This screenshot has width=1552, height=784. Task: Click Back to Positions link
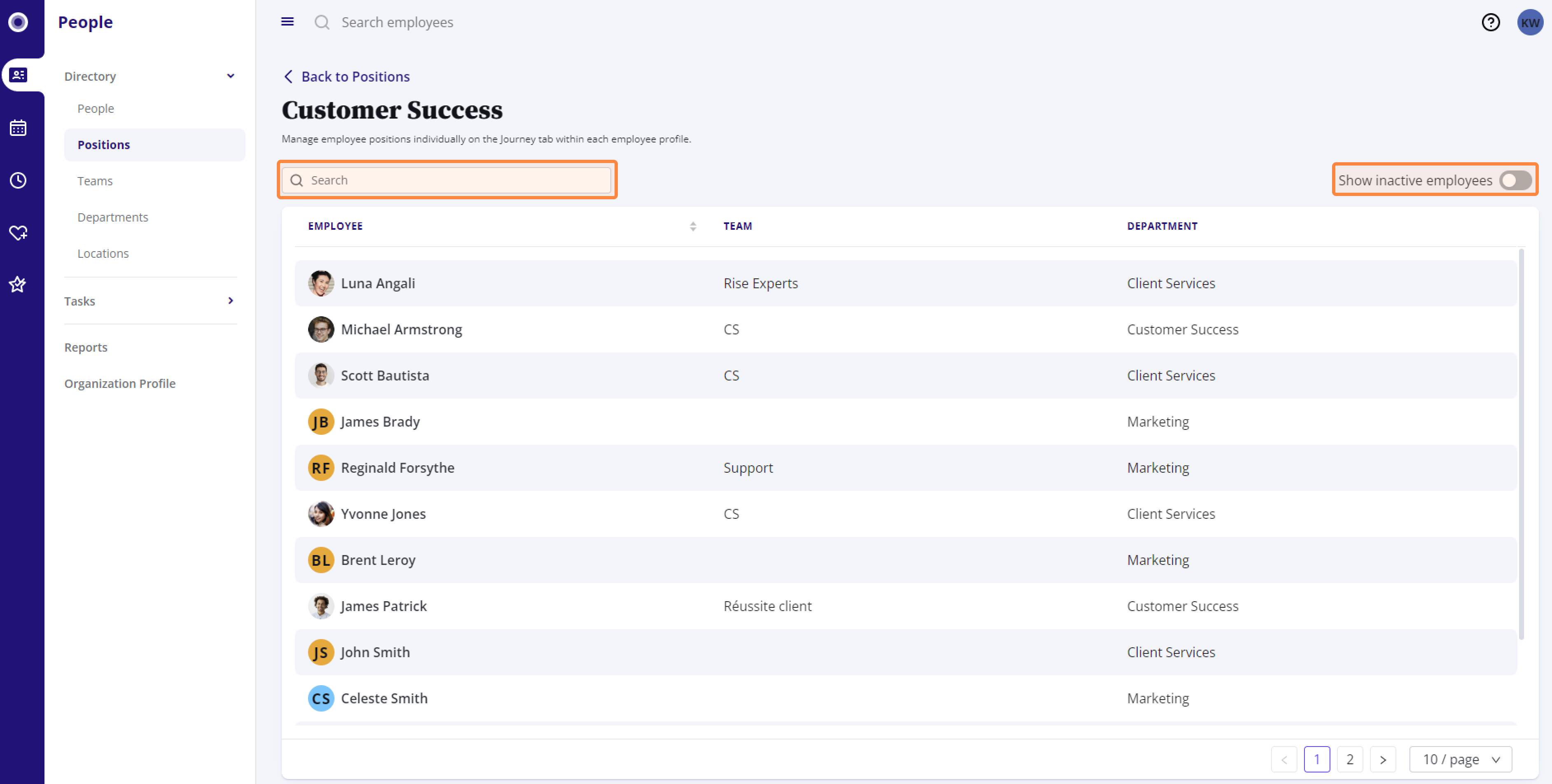click(x=355, y=77)
